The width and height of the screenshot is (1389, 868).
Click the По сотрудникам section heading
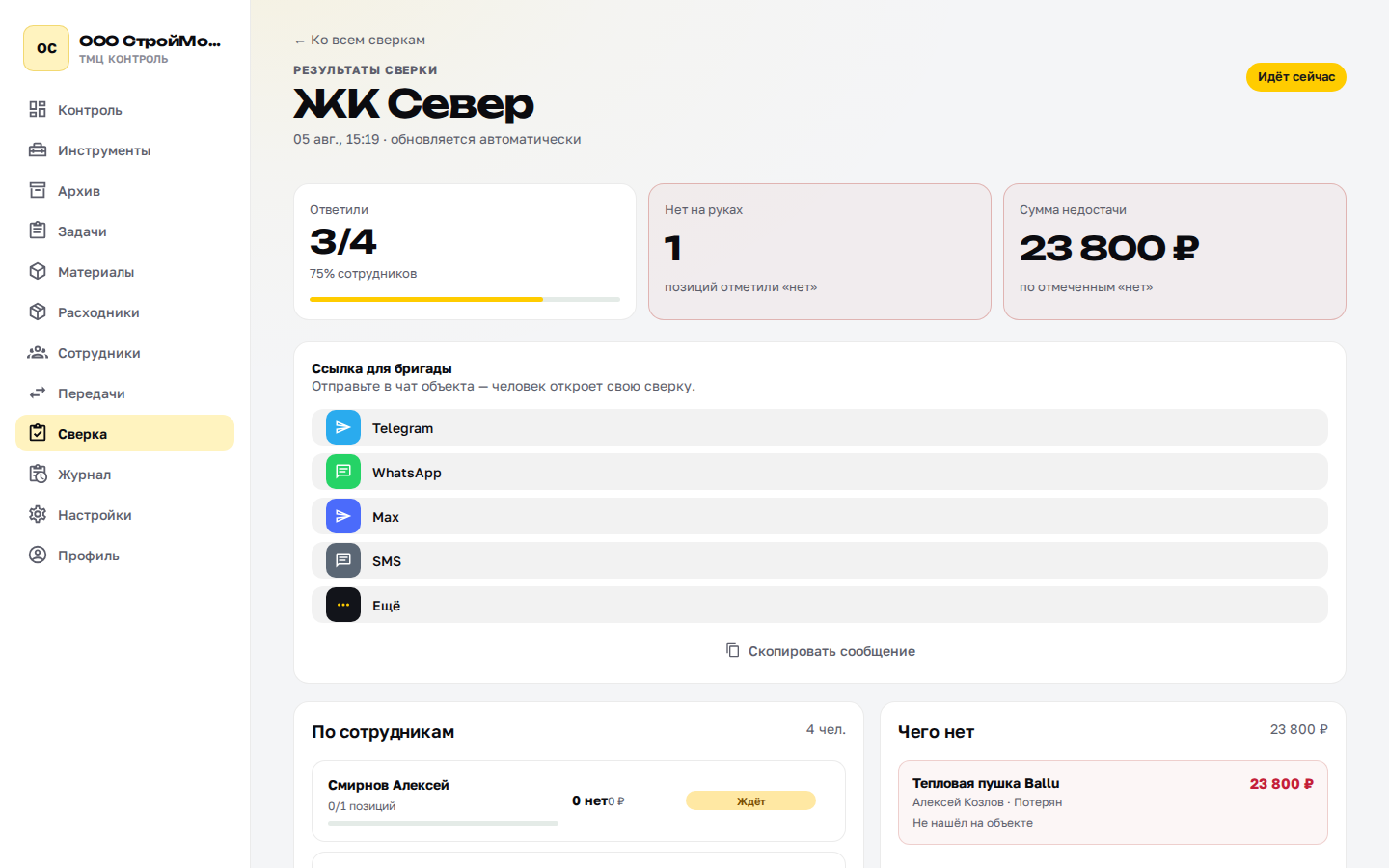(x=383, y=732)
